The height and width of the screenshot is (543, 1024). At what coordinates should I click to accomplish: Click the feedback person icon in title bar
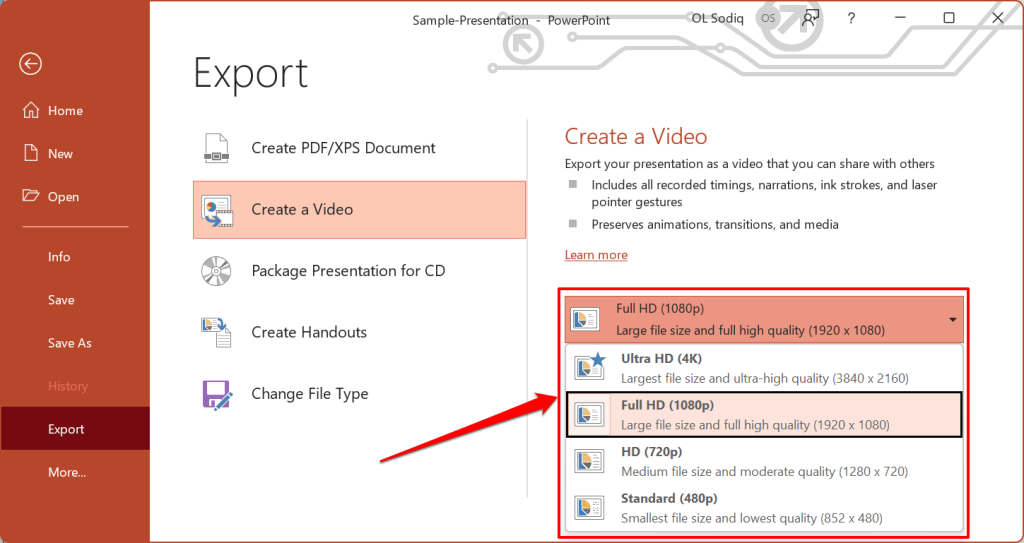tap(810, 18)
